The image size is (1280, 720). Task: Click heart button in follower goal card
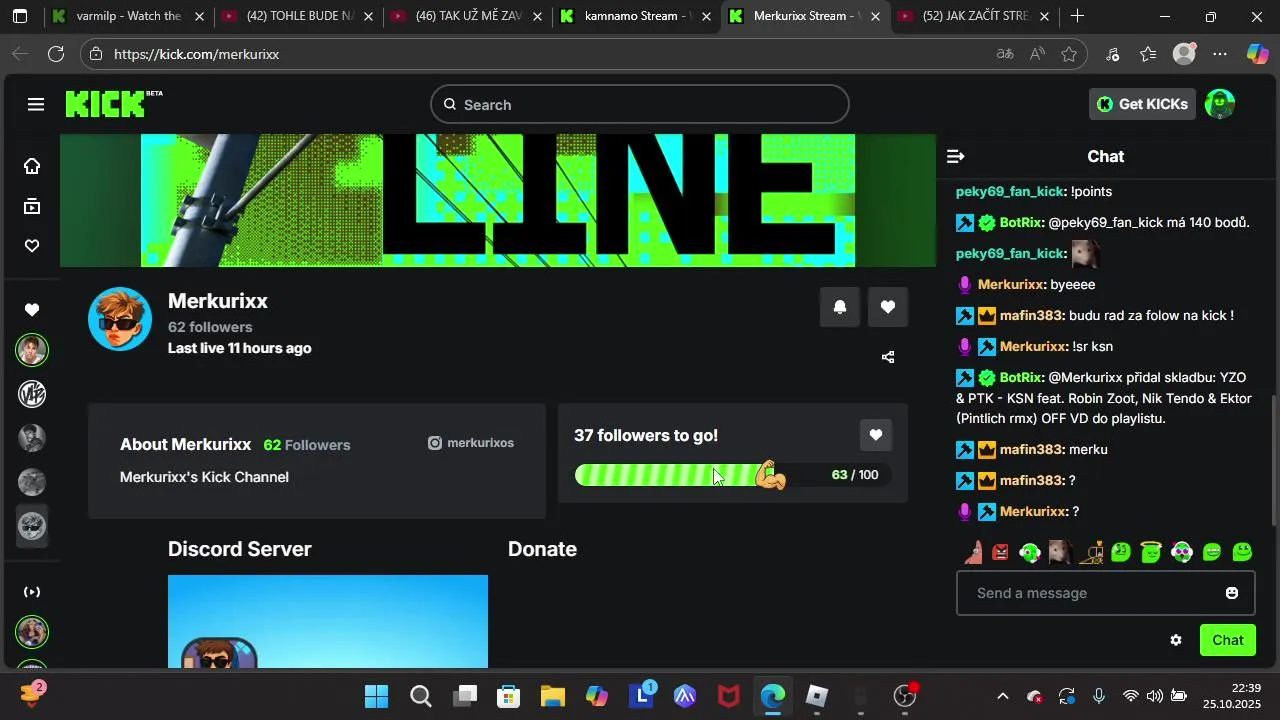[875, 435]
